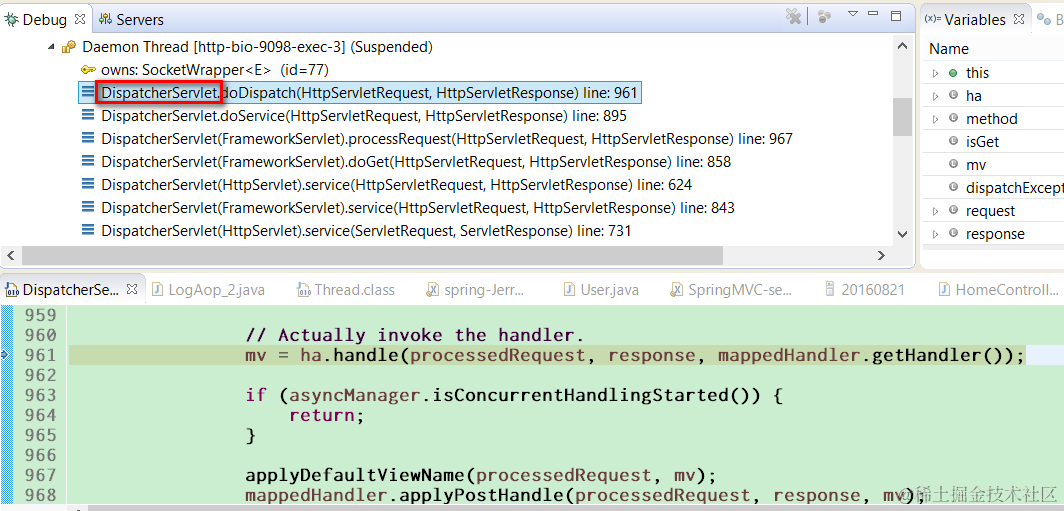The height and width of the screenshot is (511, 1064).
Task: Select doService line 895 stack frame
Action: pos(364,115)
